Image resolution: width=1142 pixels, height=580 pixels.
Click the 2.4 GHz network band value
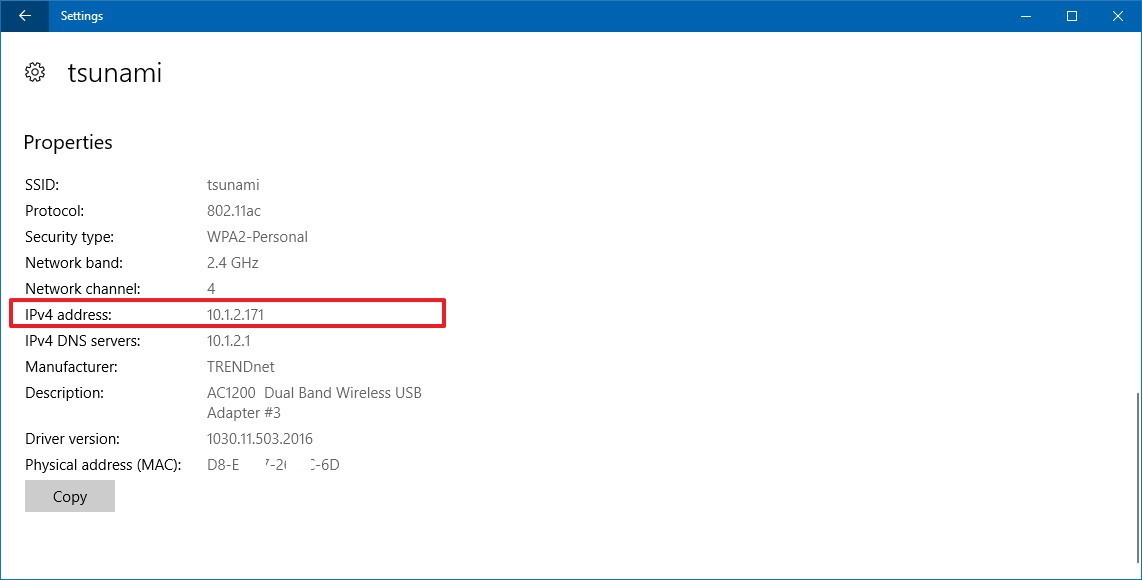pos(233,263)
